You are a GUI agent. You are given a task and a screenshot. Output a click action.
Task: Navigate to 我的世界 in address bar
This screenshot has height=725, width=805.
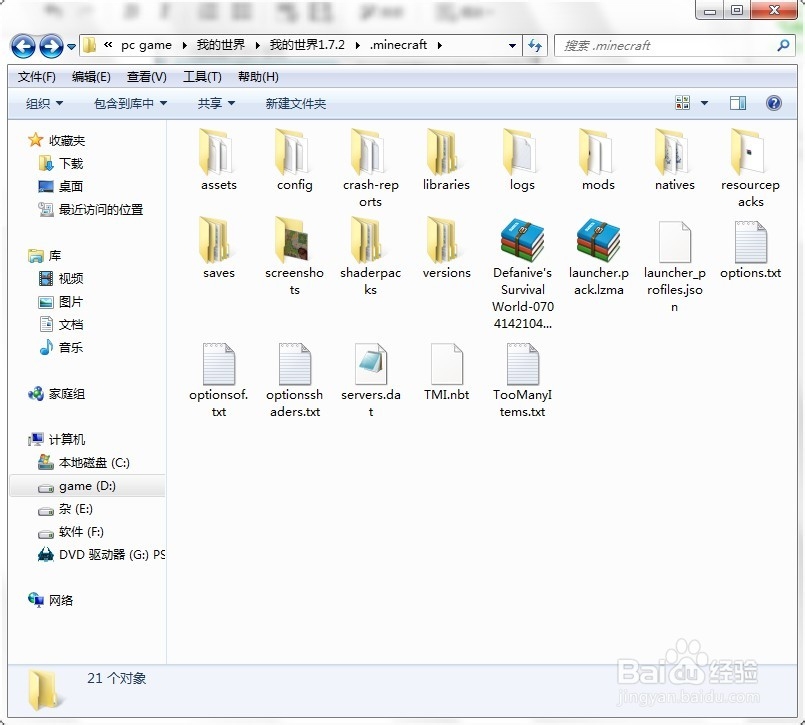point(221,45)
